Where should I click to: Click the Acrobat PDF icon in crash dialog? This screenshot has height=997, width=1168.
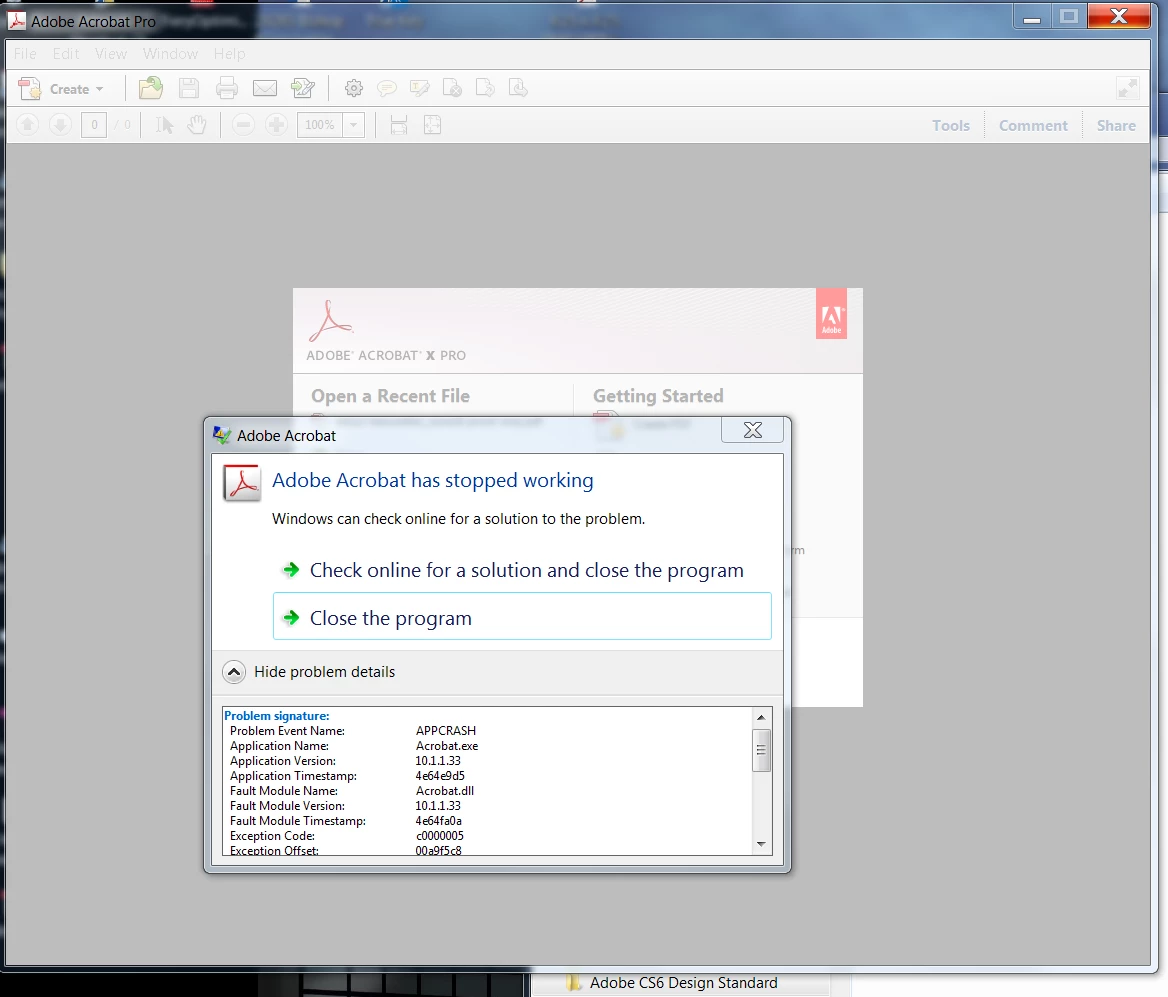point(242,483)
